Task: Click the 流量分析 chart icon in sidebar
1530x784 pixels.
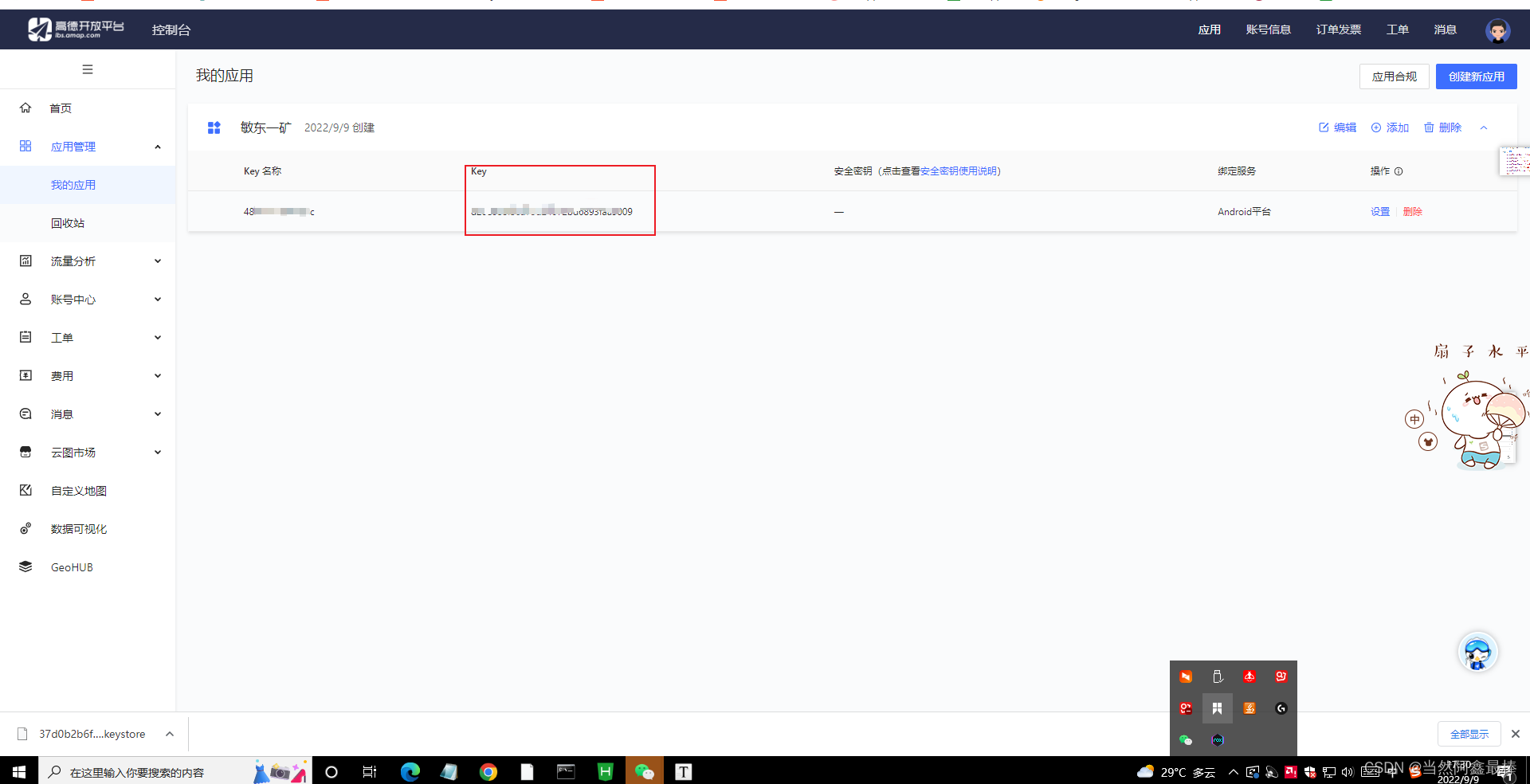Action: coord(25,261)
